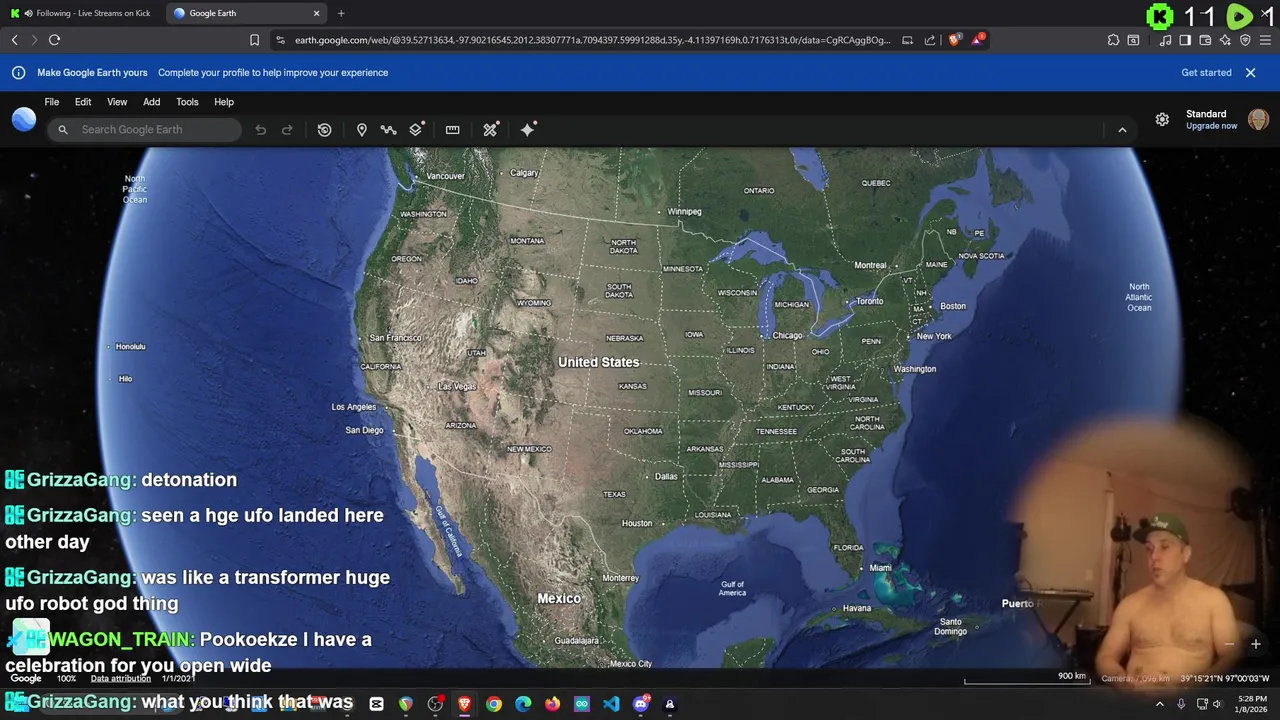Click the United States map label

coord(598,362)
